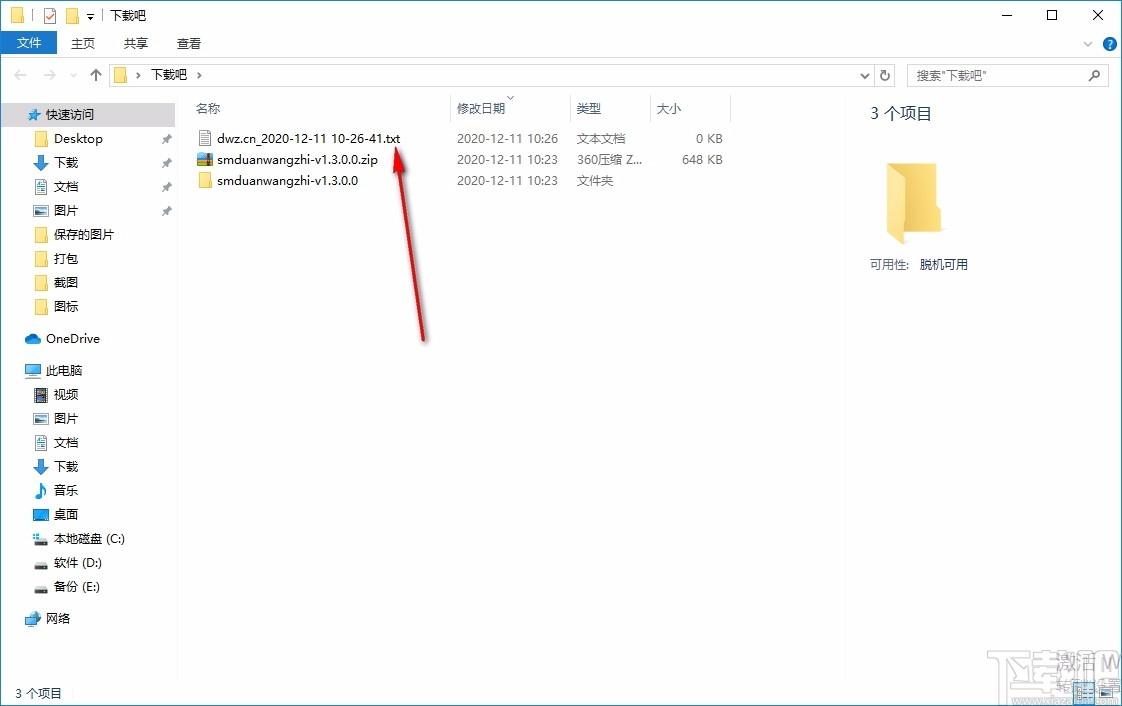Select 快速访问 in the navigation pane

point(69,114)
